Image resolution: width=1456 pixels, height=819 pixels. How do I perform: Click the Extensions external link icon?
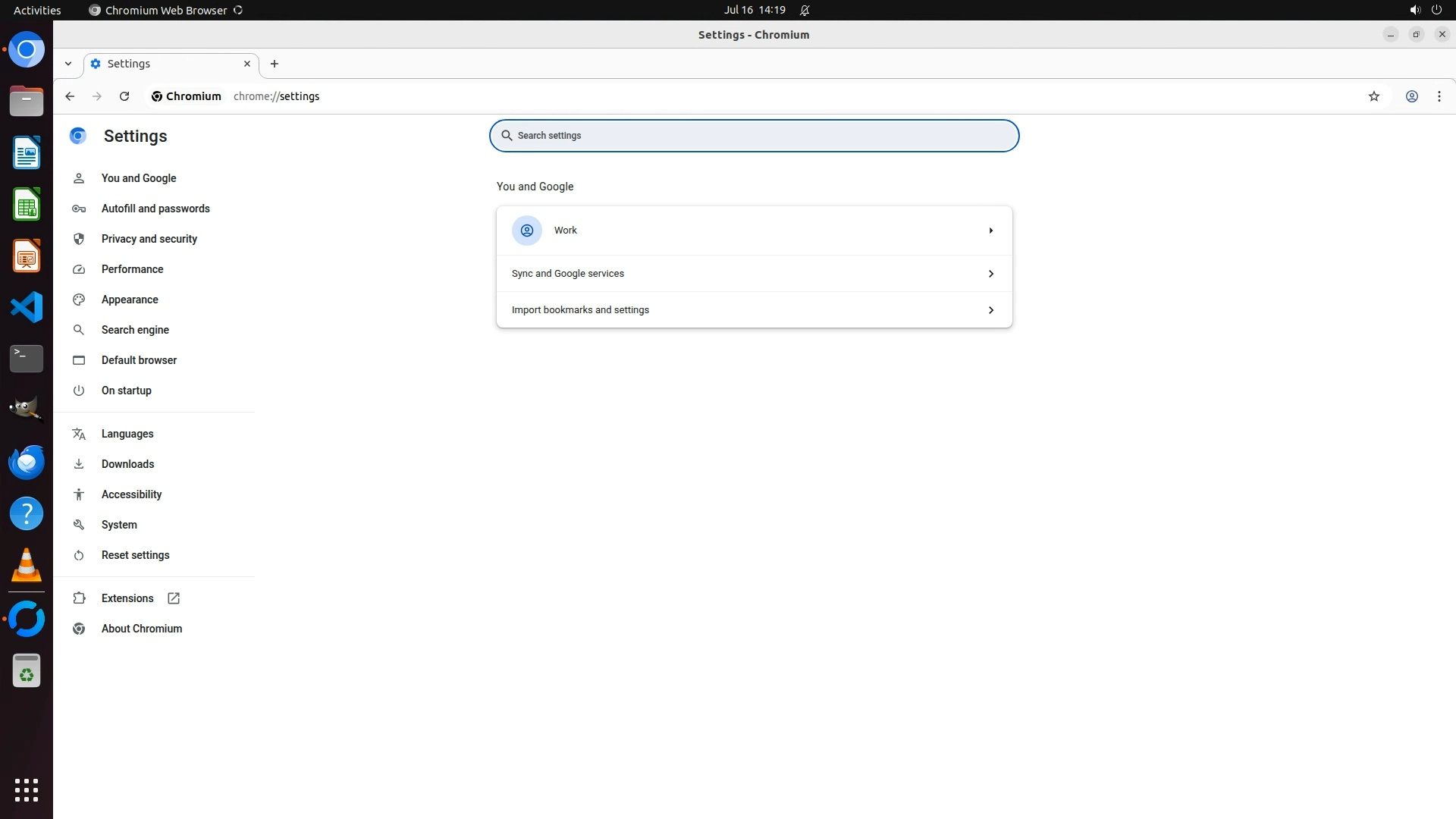pyautogui.click(x=174, y=598)
